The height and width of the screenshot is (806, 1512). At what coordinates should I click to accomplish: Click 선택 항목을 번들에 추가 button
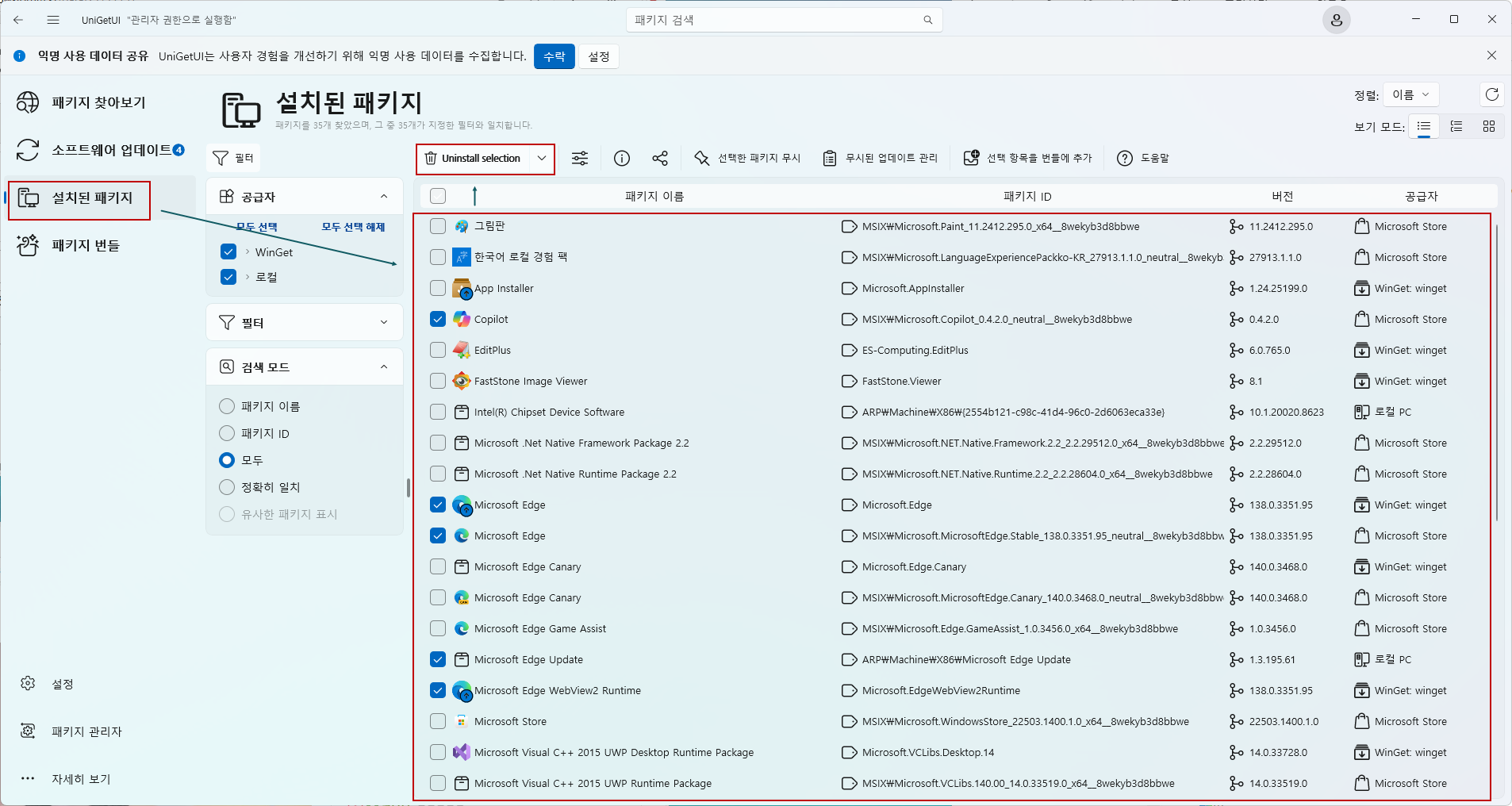point(1027,158)
